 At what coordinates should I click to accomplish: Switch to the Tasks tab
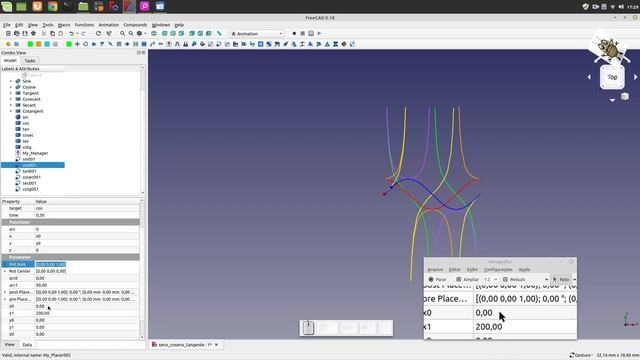pyautogui.click(x=30, y=60)
